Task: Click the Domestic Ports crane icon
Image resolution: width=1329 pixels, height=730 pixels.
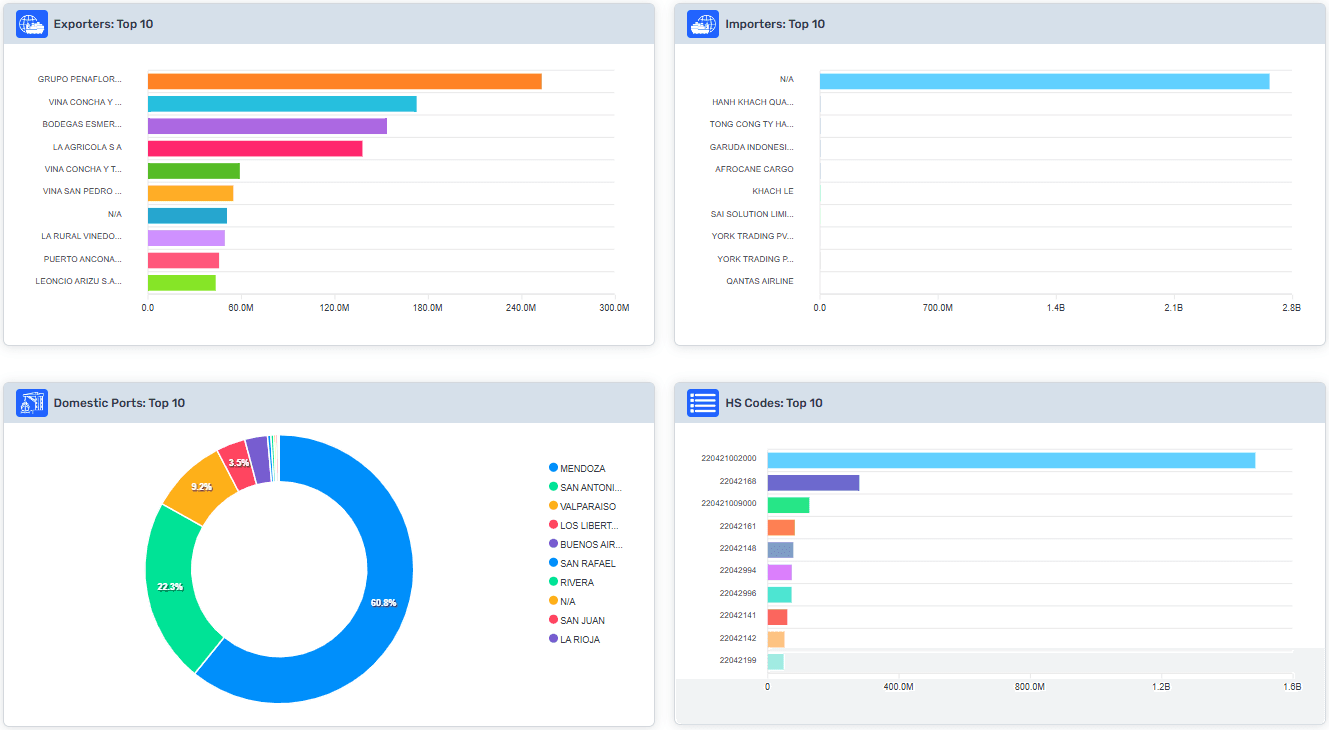Action: click(32, 403)
